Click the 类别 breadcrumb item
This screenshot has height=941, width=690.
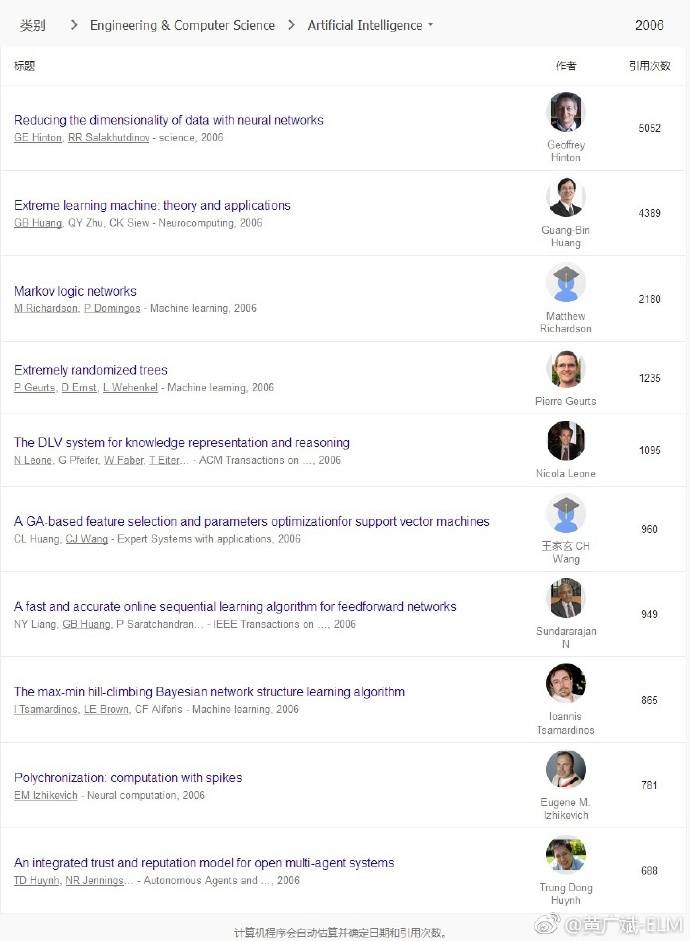click(x=33, y=25)
